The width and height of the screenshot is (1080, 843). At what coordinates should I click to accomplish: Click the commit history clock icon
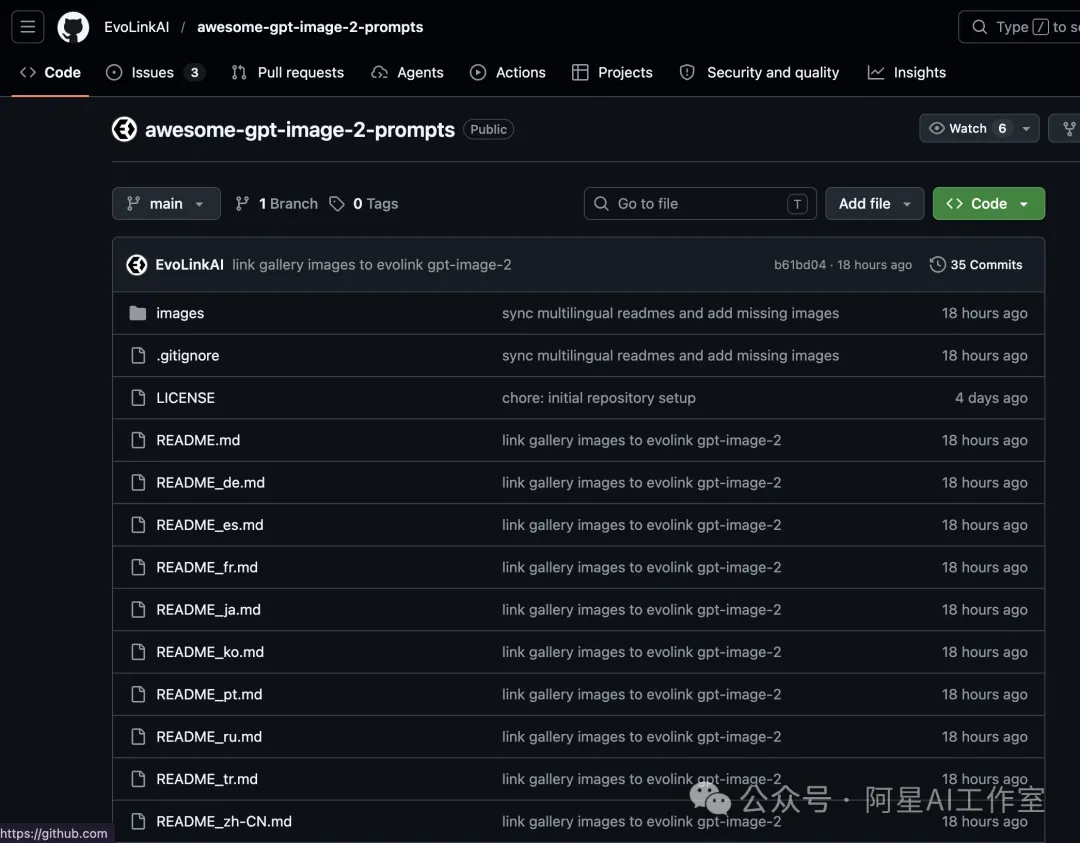[937, 265]
